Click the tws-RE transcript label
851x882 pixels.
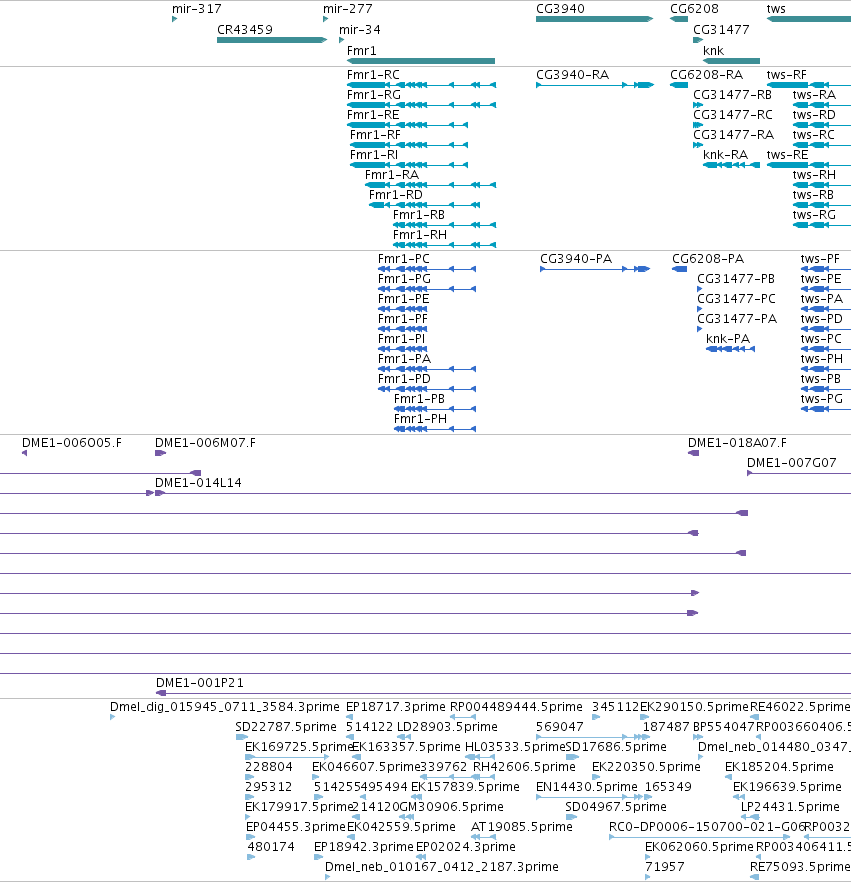787,155
